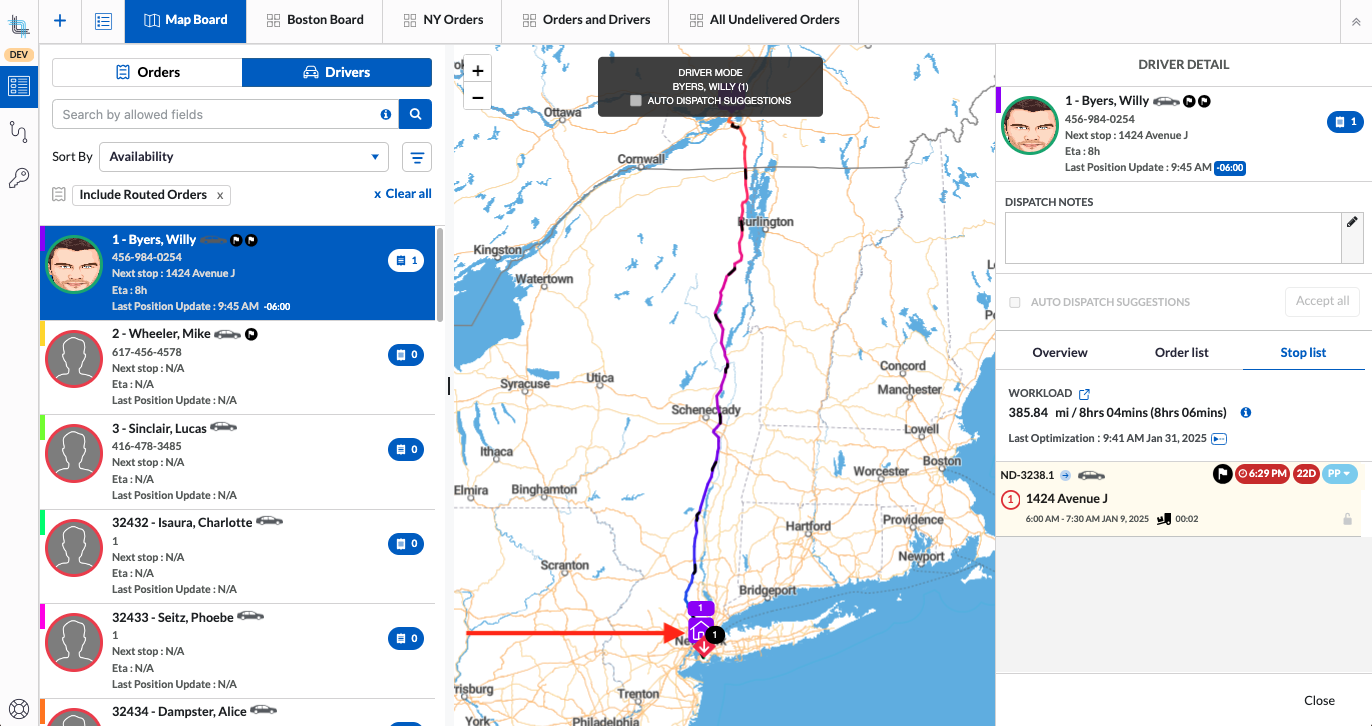The width and height of the screenshot is (1372, 726).
Task: Open the dispatch board sidebar icon
Action: coord(19,86)
